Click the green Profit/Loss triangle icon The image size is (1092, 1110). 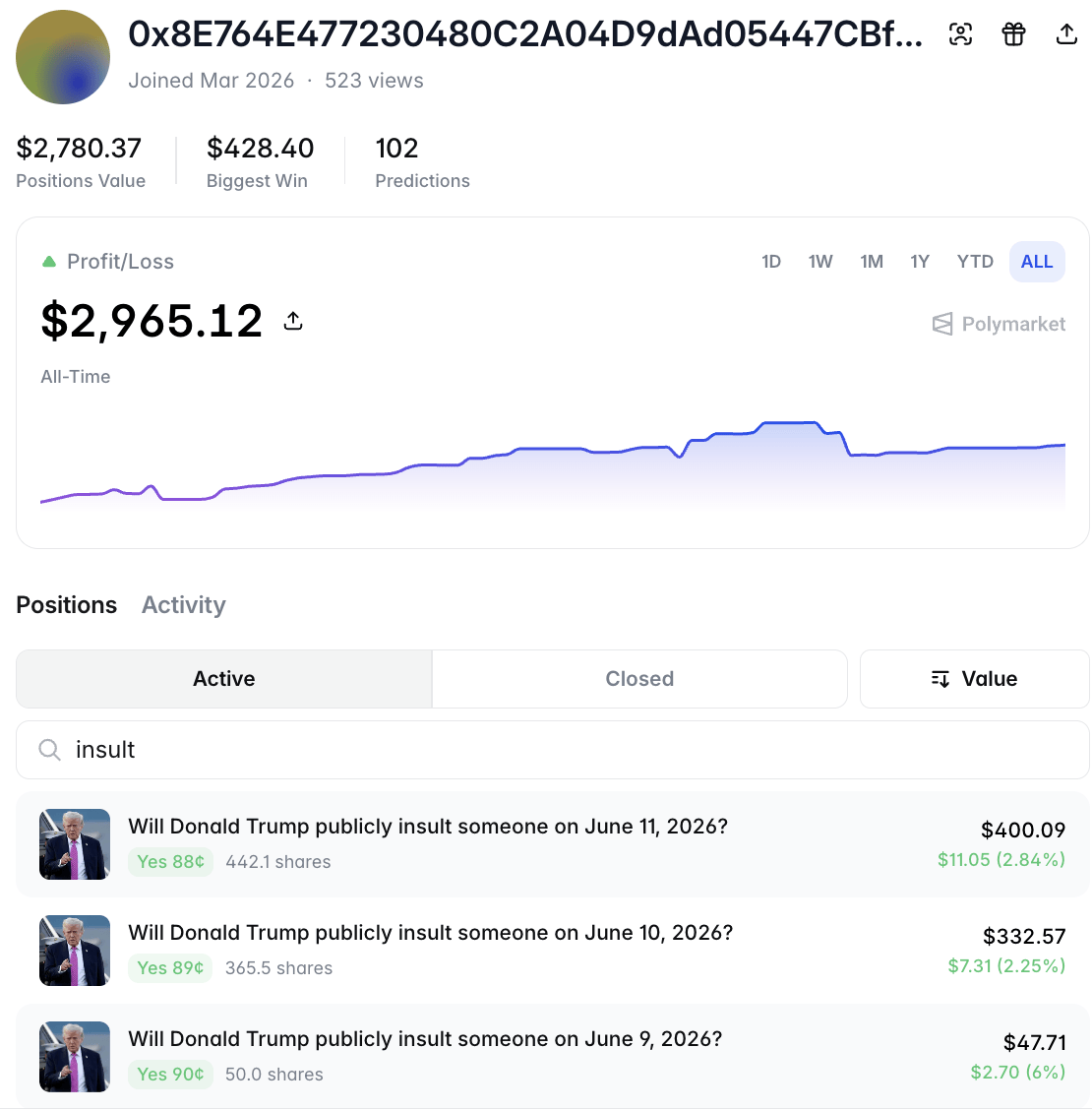(x=49, y=262)
